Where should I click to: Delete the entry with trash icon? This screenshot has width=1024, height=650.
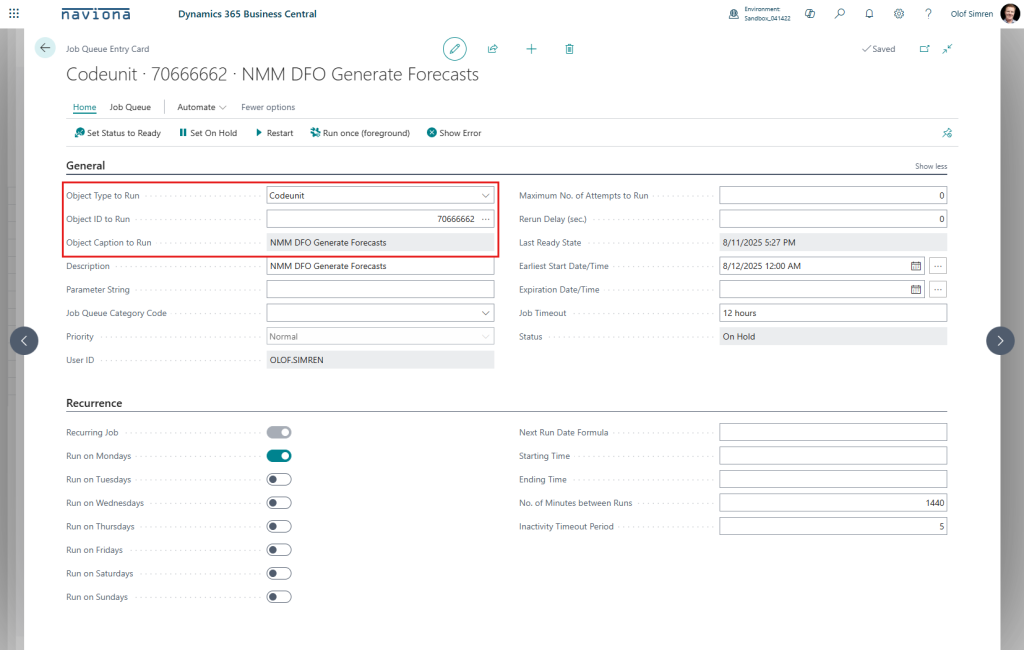569,48
